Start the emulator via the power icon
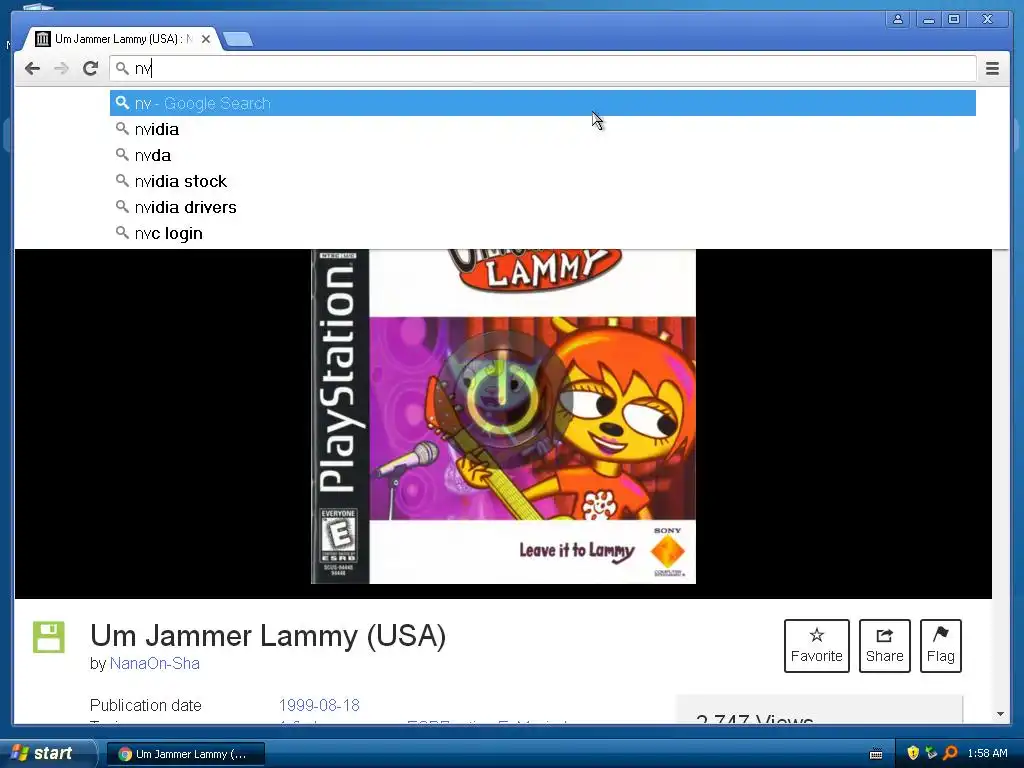The height and width of the screenshot is (768, 1024). (x=502, y=397)
